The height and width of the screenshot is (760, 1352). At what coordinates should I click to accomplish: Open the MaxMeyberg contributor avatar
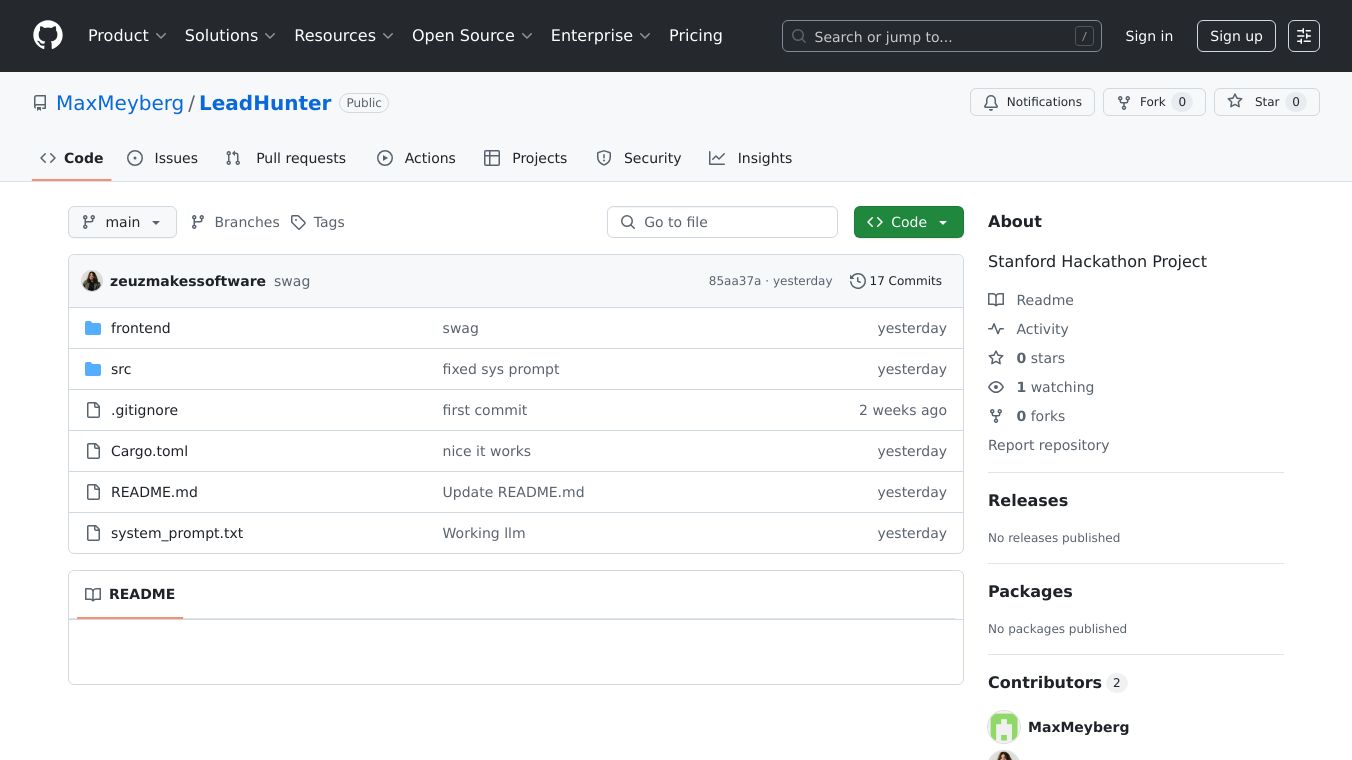1004,727
